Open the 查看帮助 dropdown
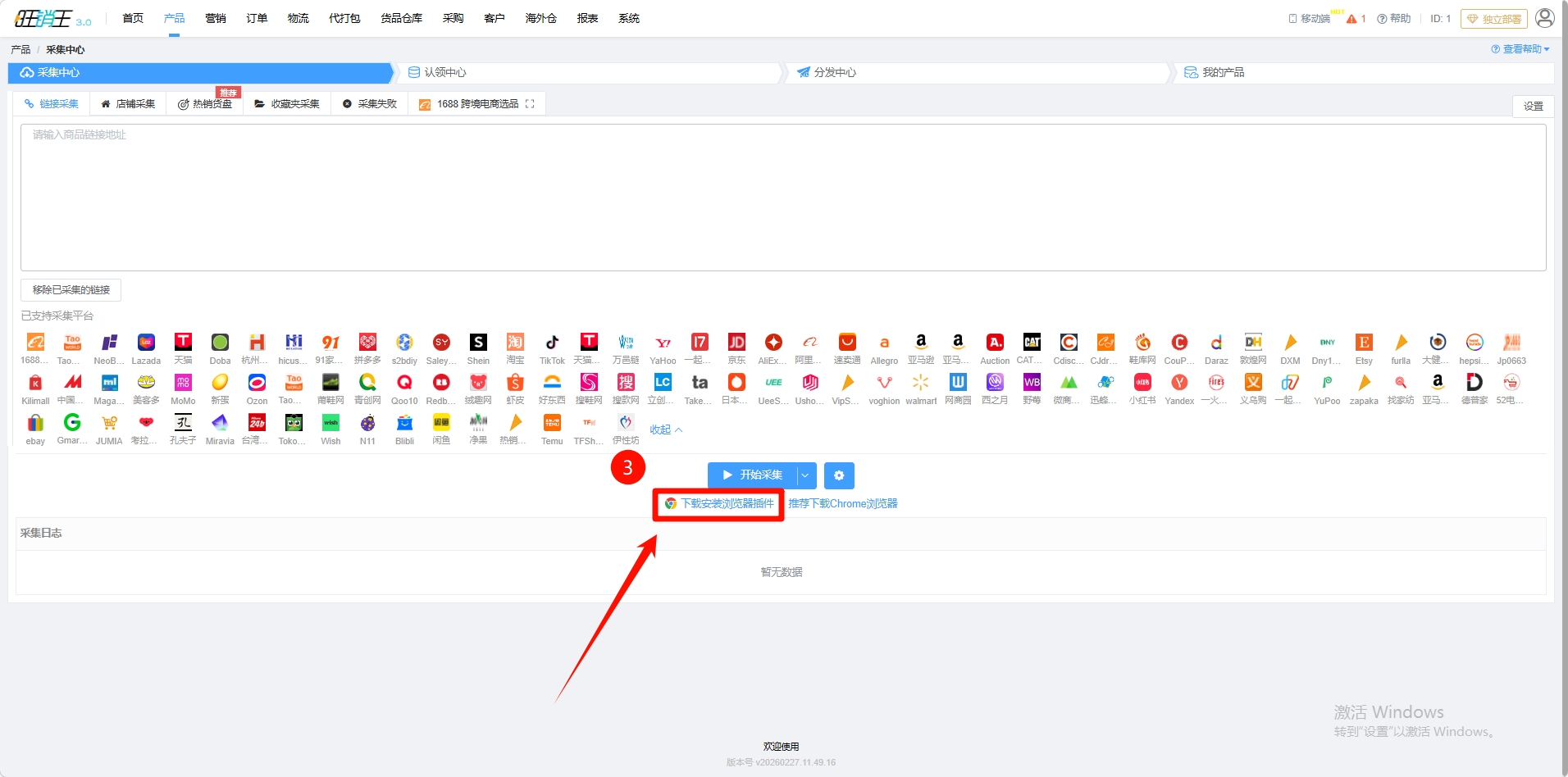The height and width of the screenshot is (777, 1568). 1520,49
